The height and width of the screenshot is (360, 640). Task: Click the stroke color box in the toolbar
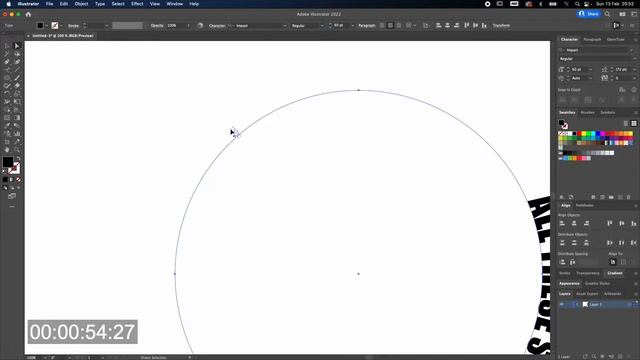click(15, 168)
